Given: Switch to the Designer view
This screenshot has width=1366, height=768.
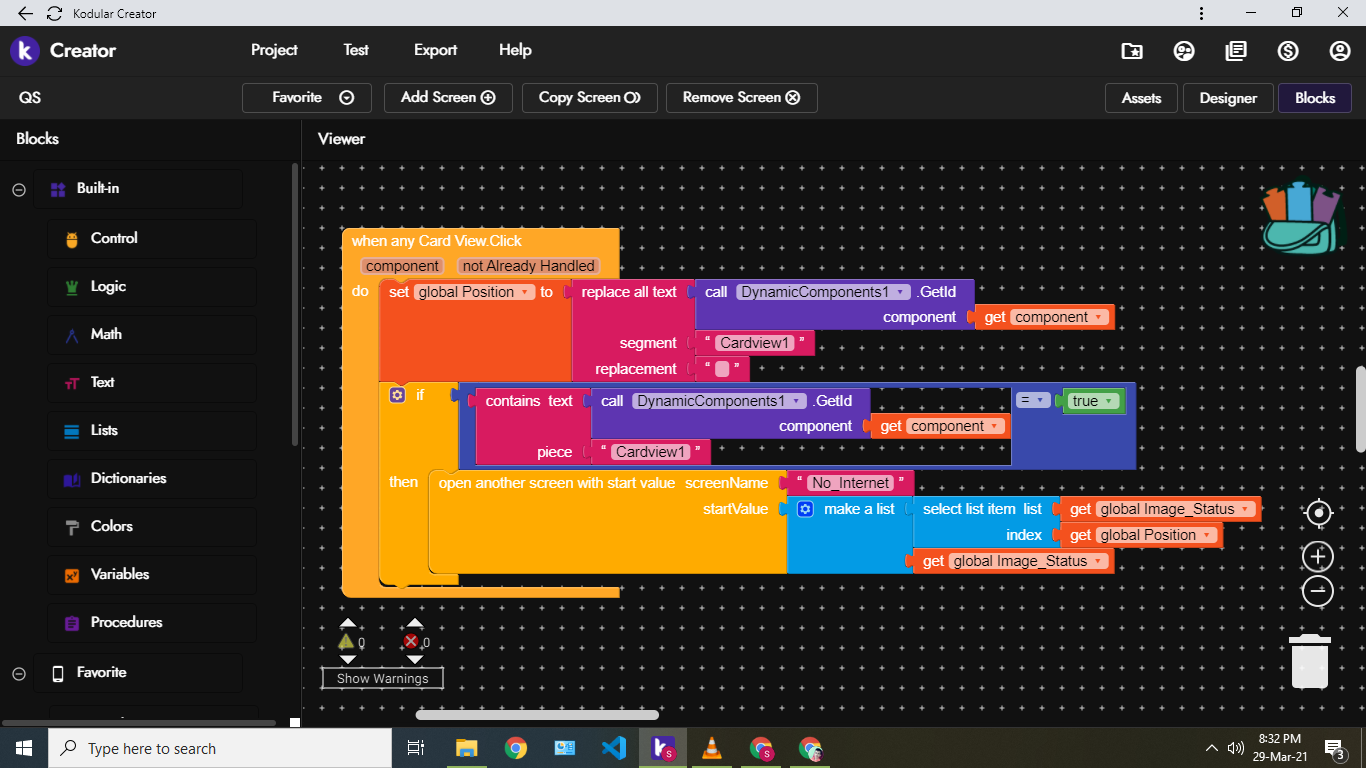Looking at the screenshot, I should point(1227,98).
